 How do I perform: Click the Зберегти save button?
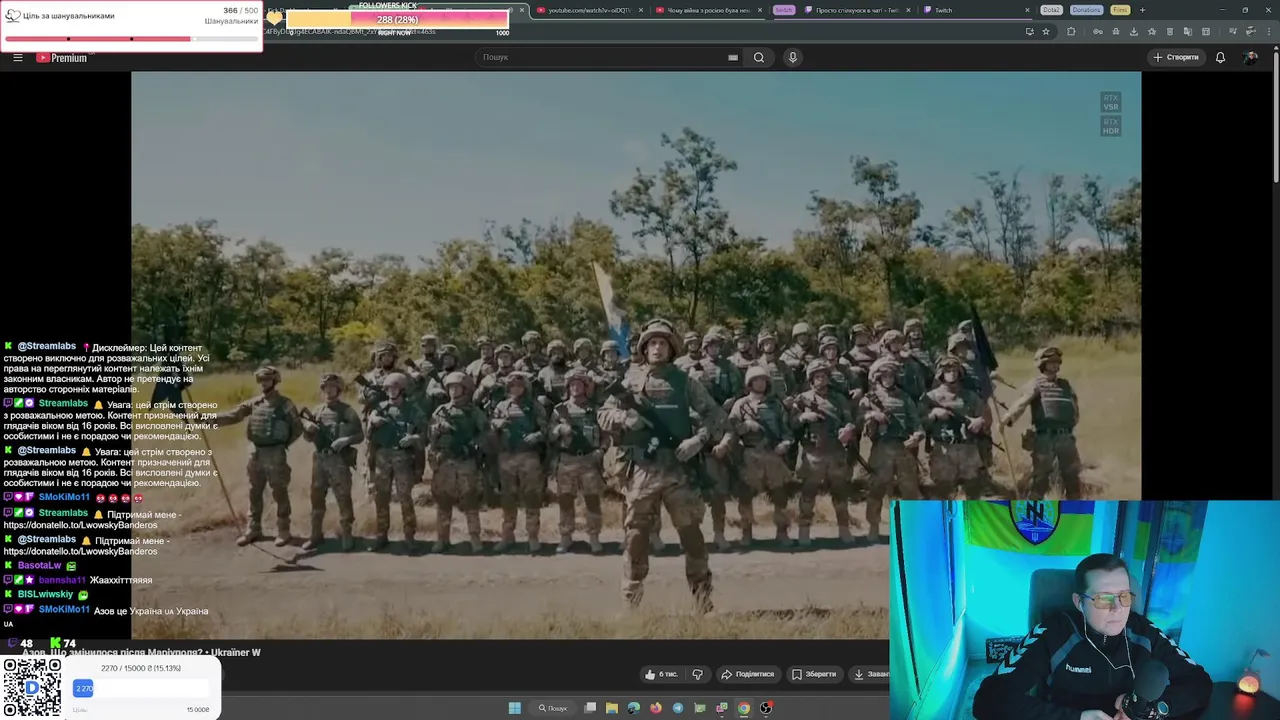coord(814,674)
